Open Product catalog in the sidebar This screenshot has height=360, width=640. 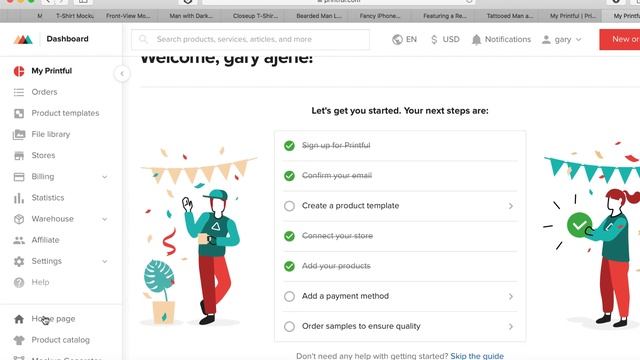pos(60,340)
